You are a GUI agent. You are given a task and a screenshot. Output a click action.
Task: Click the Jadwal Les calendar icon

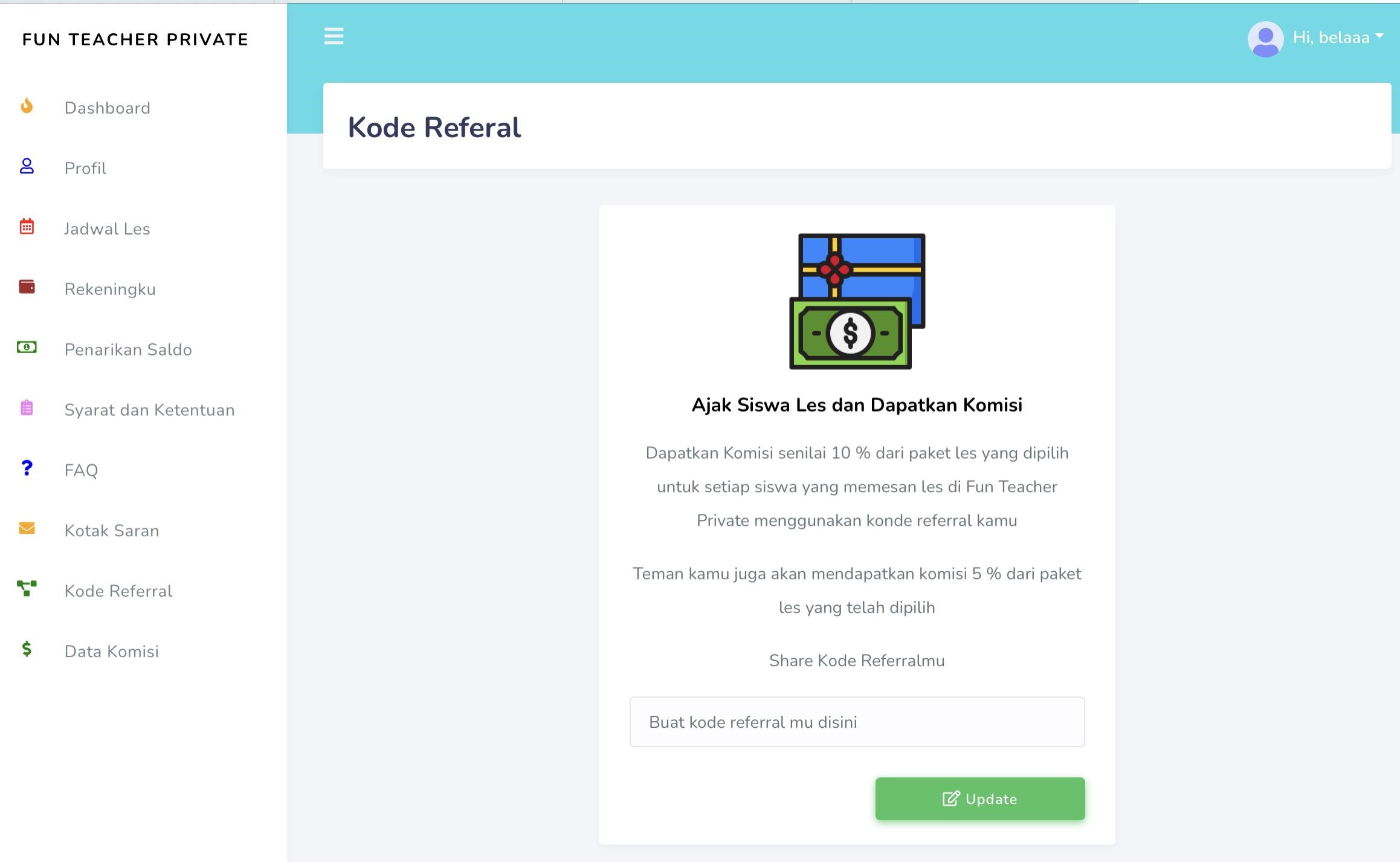pos(27,227)
